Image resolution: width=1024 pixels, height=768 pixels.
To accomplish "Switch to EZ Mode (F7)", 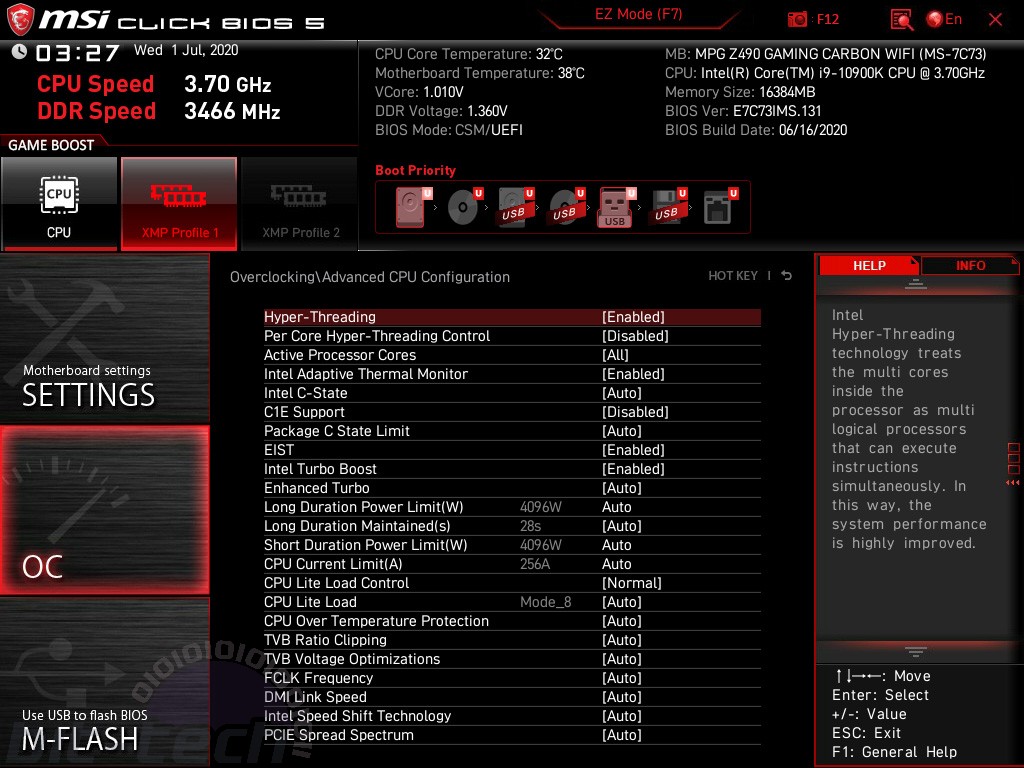I will pos(638,14).
